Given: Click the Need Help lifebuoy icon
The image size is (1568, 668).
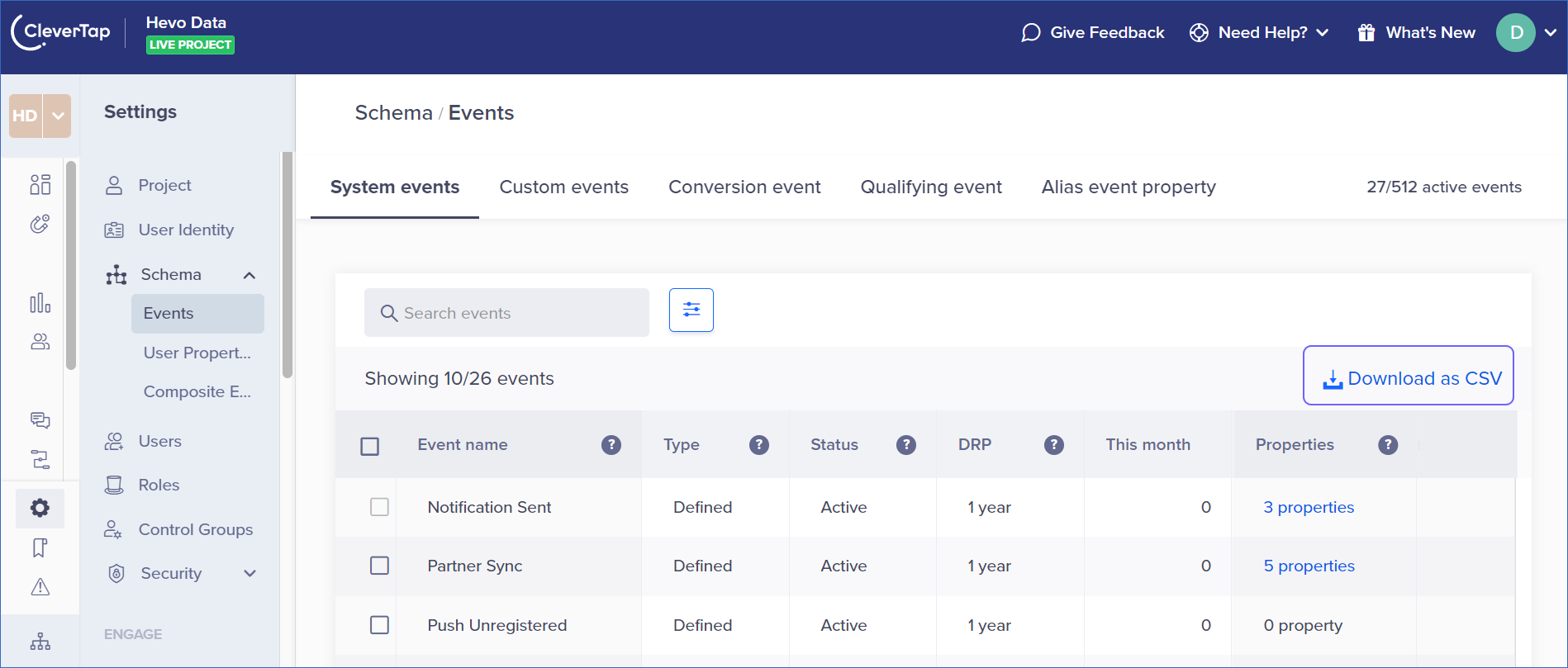Looking at the screenshot, I should click(1199, 32).
